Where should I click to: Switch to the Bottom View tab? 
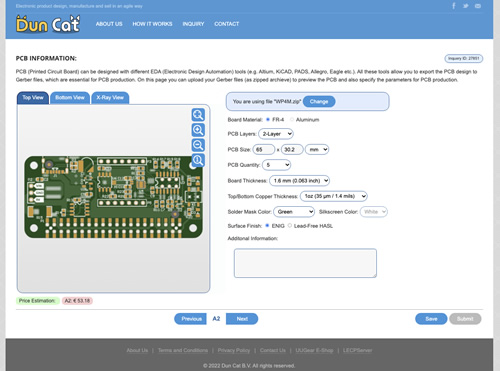[x=70, y=98]
